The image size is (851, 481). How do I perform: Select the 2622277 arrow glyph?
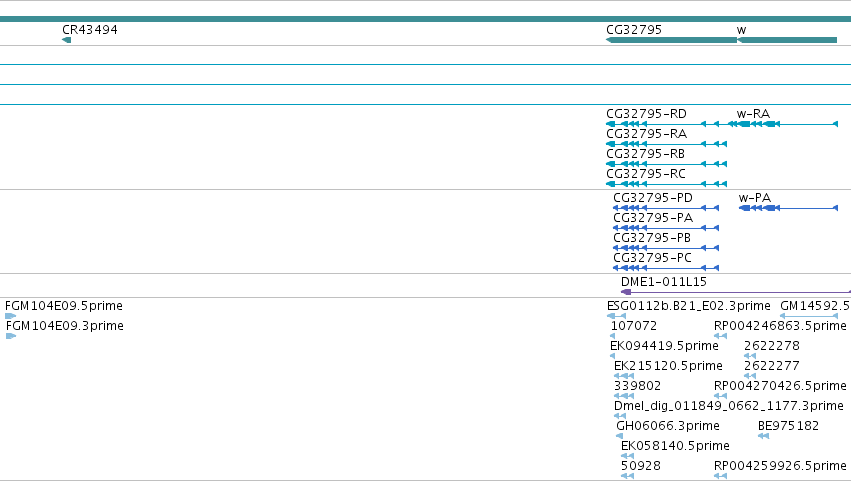click(750, 376)
